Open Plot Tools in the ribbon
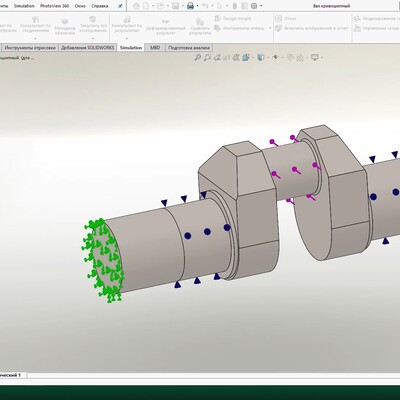400x400 pixels. (x=239, y=29)
